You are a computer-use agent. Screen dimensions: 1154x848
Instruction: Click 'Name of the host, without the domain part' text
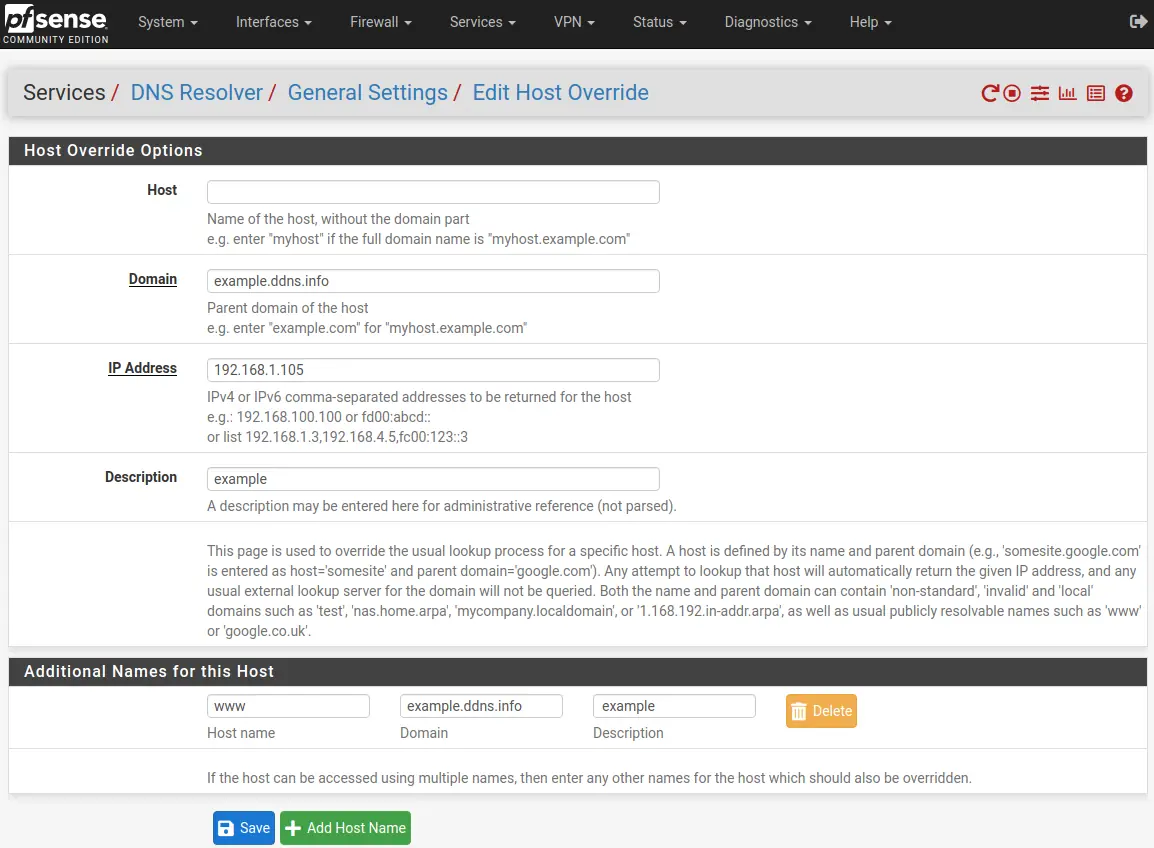[x=338, y=219]
